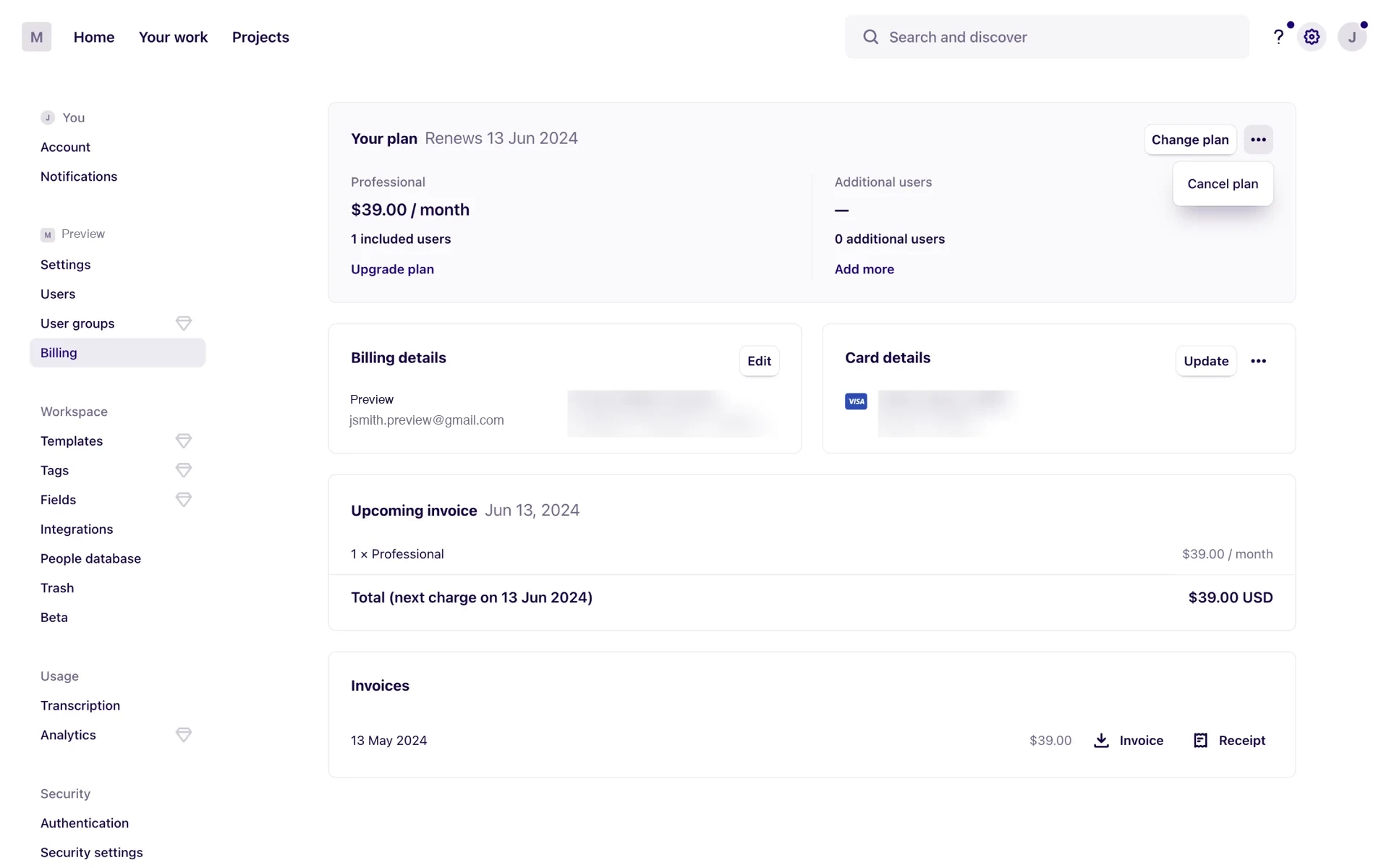This screenshot has height=868, width=1389.
Task: Focus the Search and discover field
Action: pyautogui.click(x=1047, y=37)
